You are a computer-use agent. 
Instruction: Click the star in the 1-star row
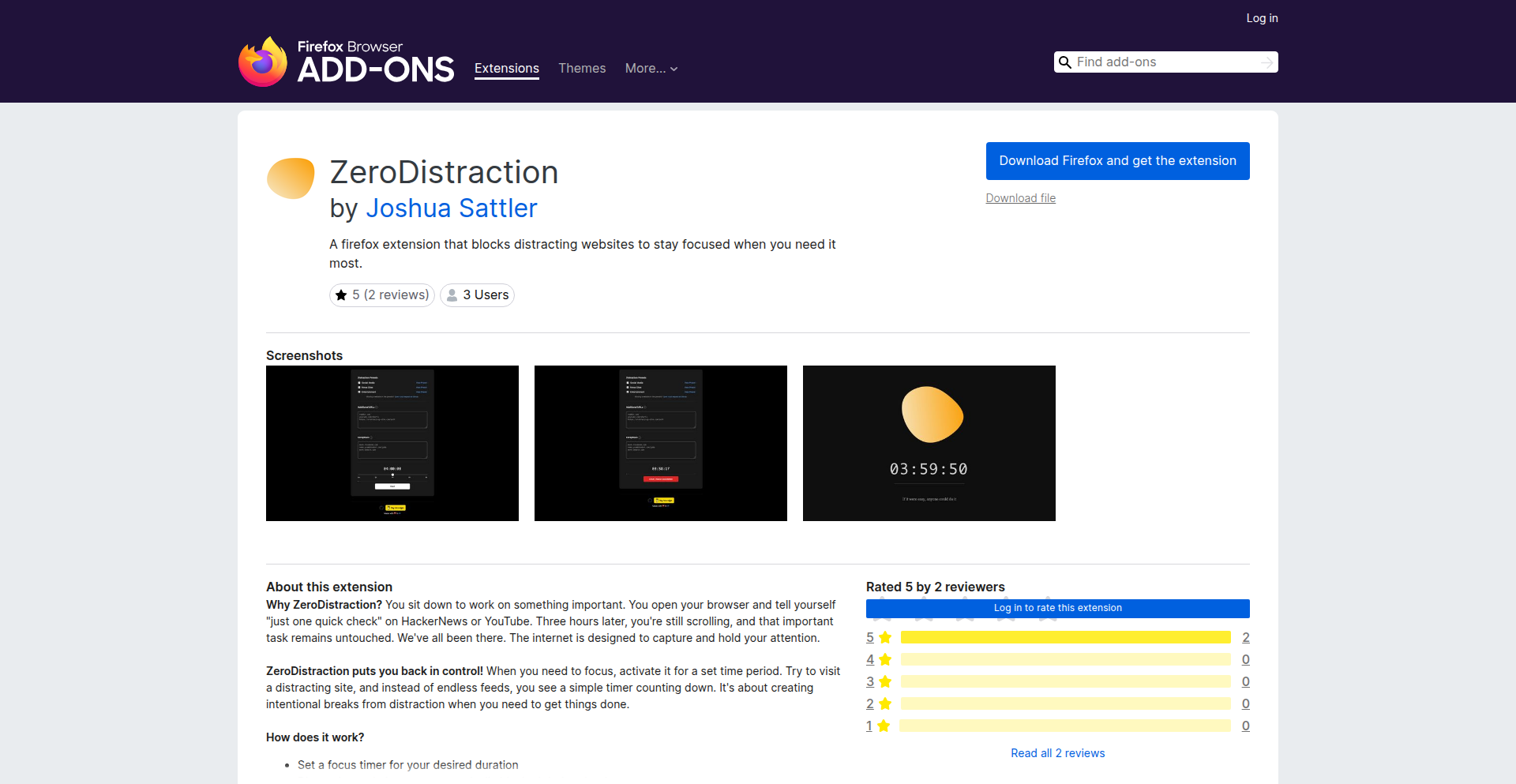point(884,726)
